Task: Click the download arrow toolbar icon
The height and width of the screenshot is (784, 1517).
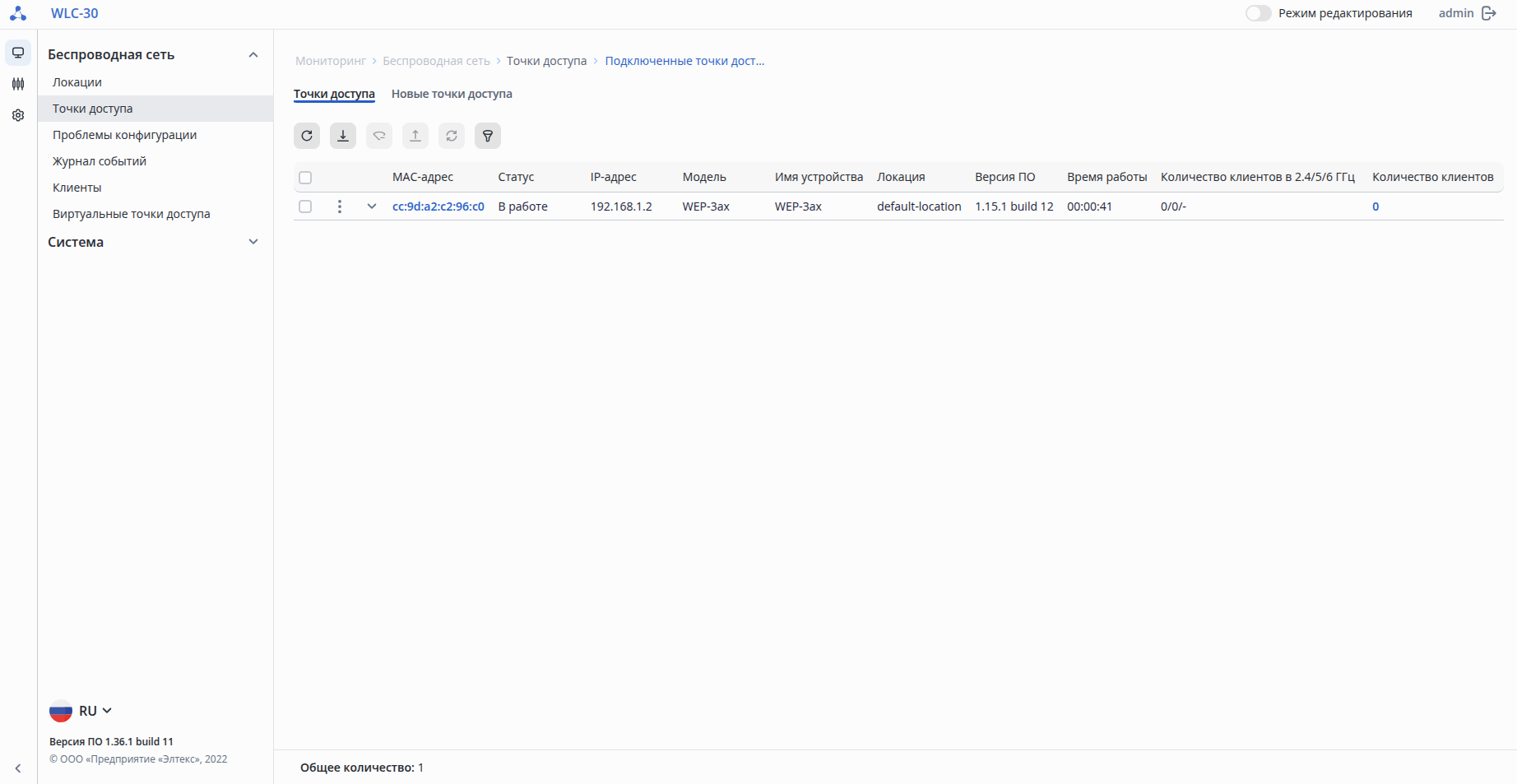Action: pos(343,136)
